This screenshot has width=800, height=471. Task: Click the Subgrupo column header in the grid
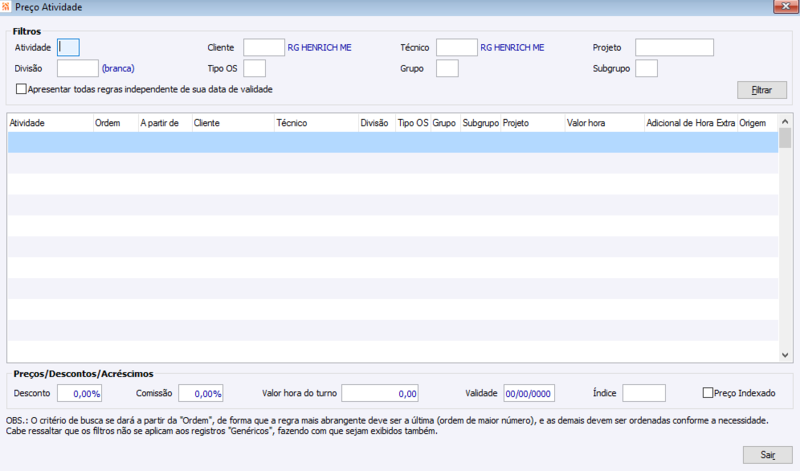coord(481,123)
